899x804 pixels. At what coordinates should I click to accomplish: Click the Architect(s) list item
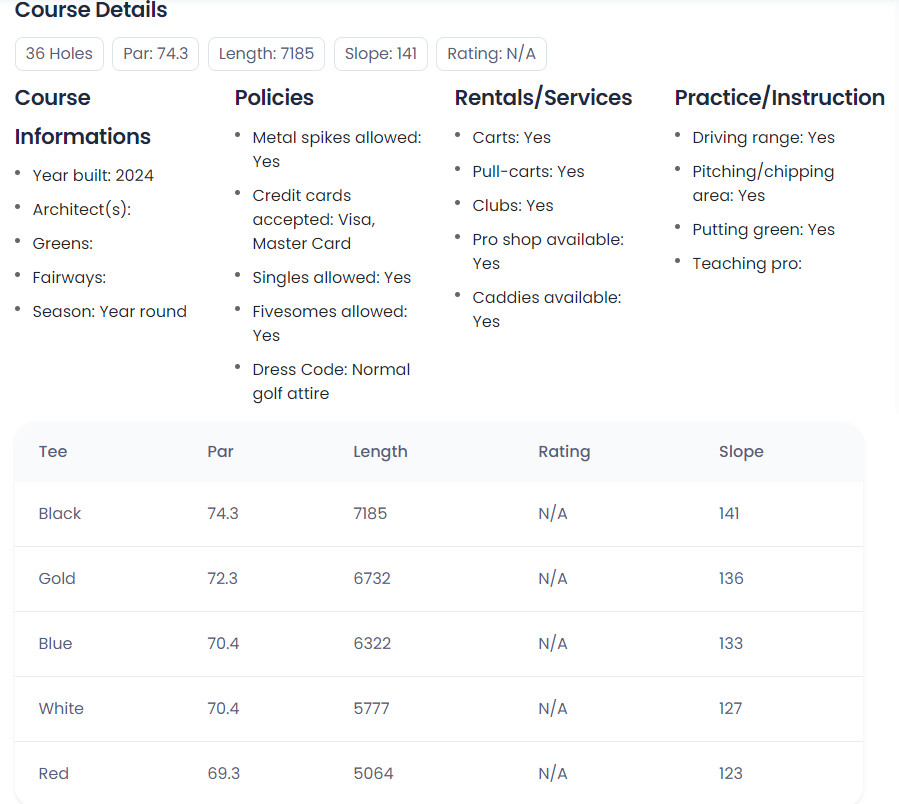[x=81, y=209]
